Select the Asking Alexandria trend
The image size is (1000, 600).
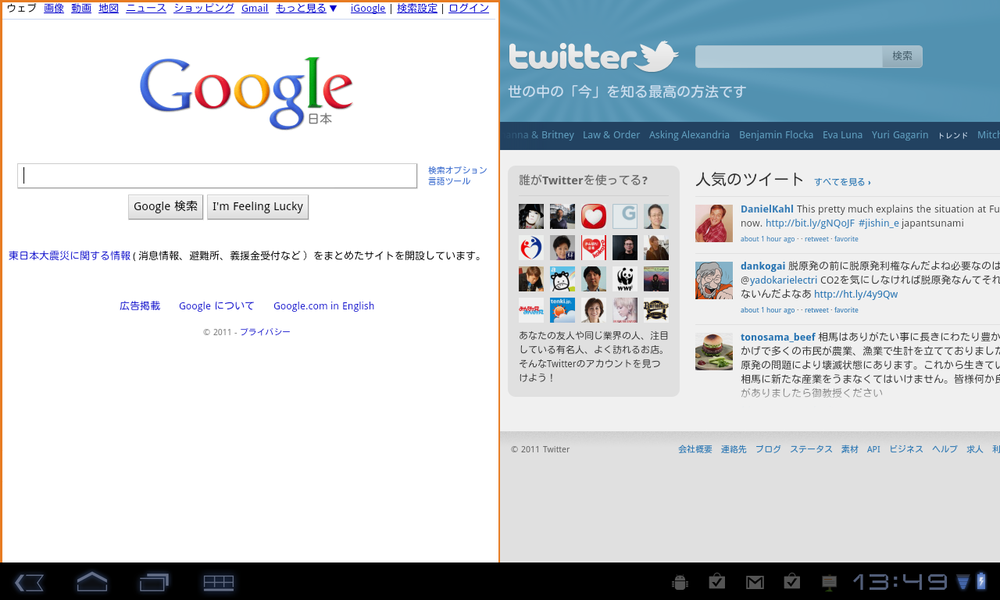pos(689,135)
